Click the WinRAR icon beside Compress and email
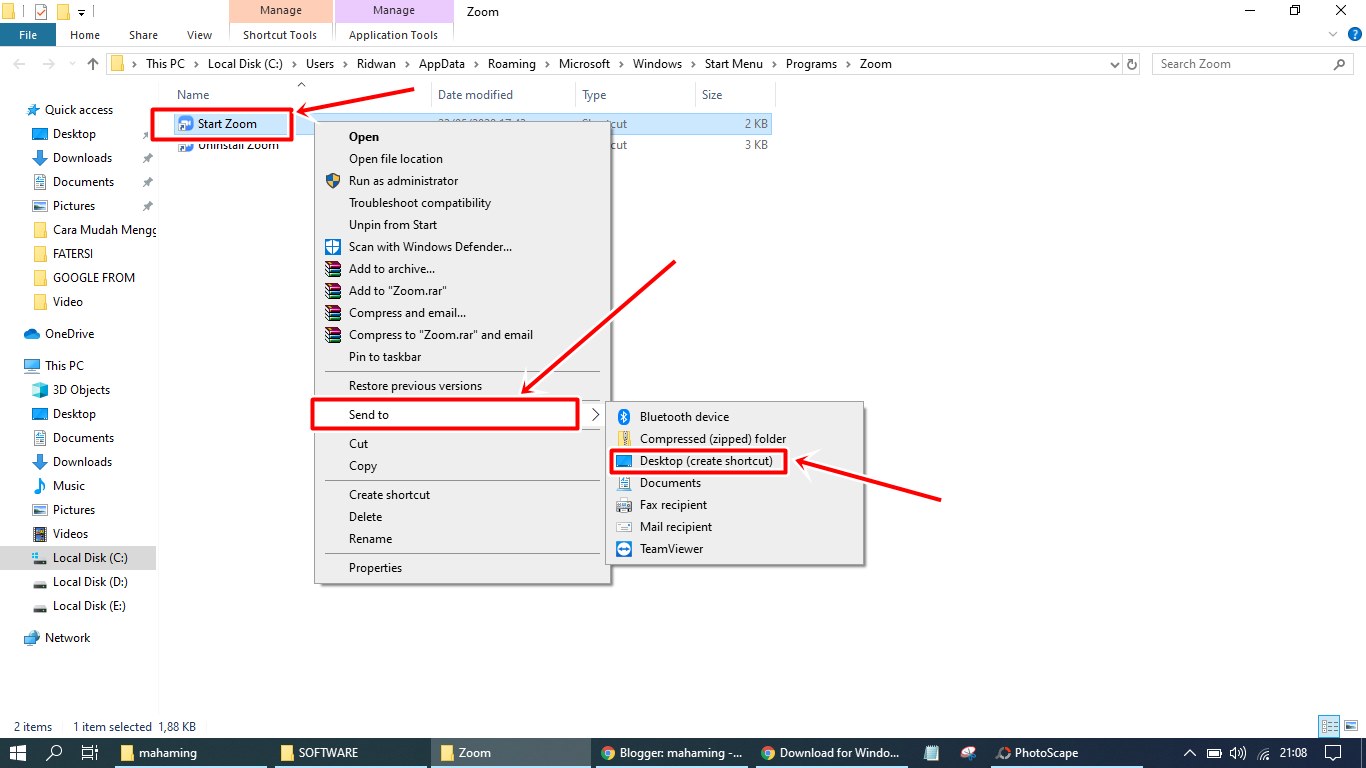 click(x=333, y=313)
